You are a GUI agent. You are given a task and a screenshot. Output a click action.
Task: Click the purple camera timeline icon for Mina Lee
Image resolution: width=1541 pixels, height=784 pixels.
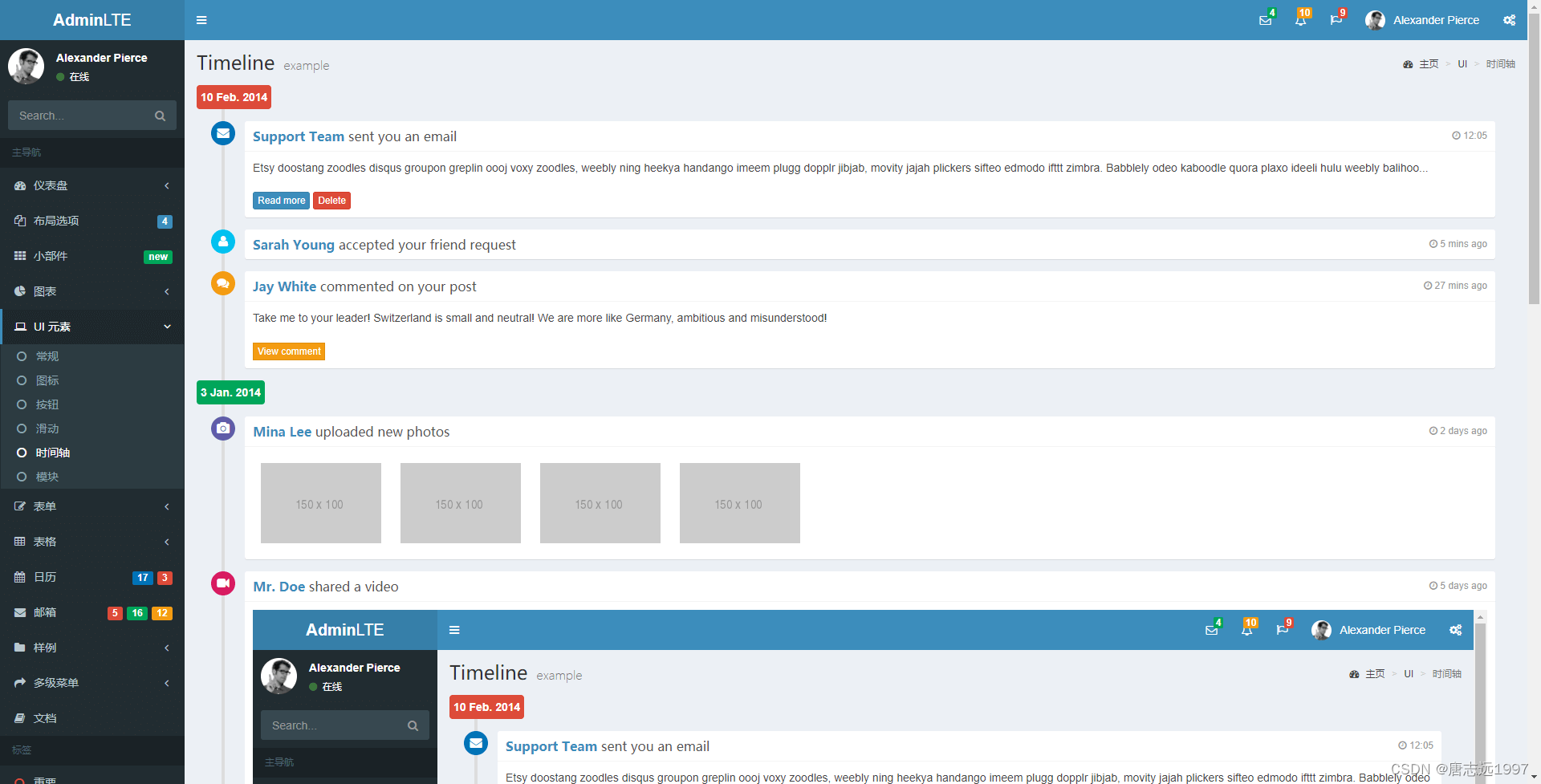pos(223,429)
